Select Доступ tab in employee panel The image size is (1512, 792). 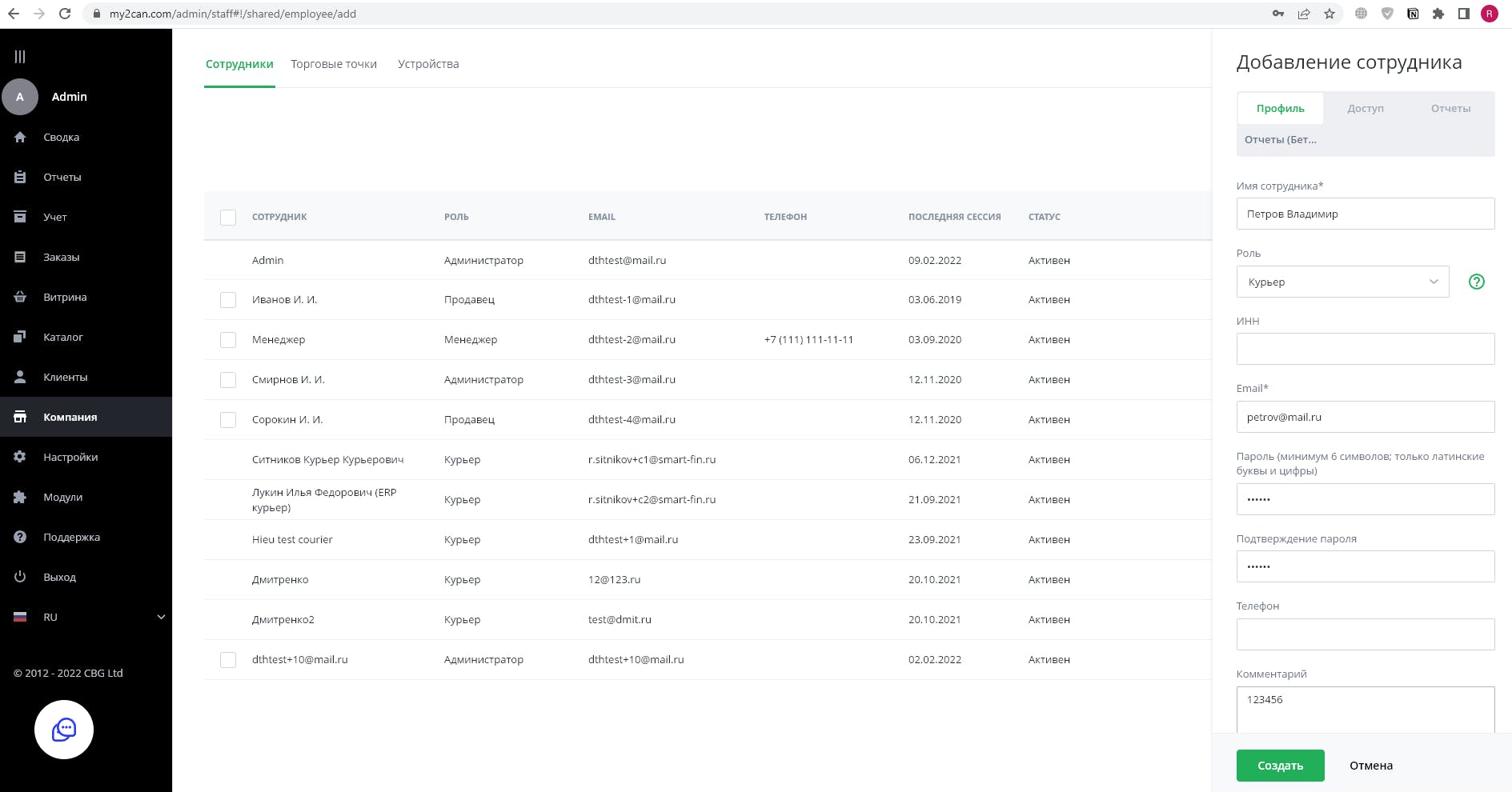(x=1366, y=108)
